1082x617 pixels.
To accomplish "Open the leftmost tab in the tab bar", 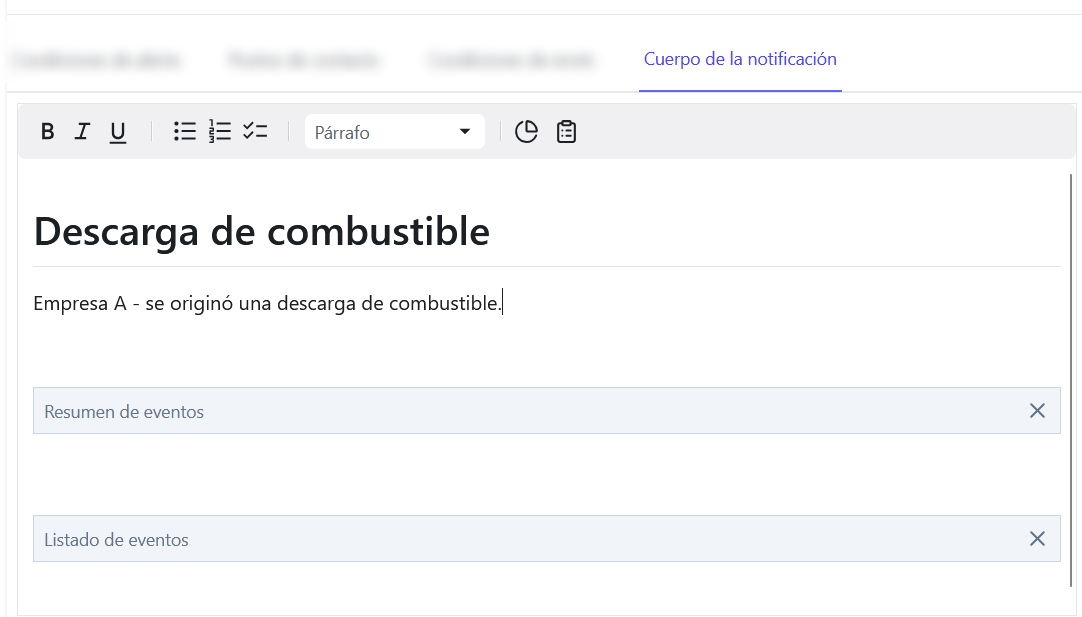I will [96, 60].
